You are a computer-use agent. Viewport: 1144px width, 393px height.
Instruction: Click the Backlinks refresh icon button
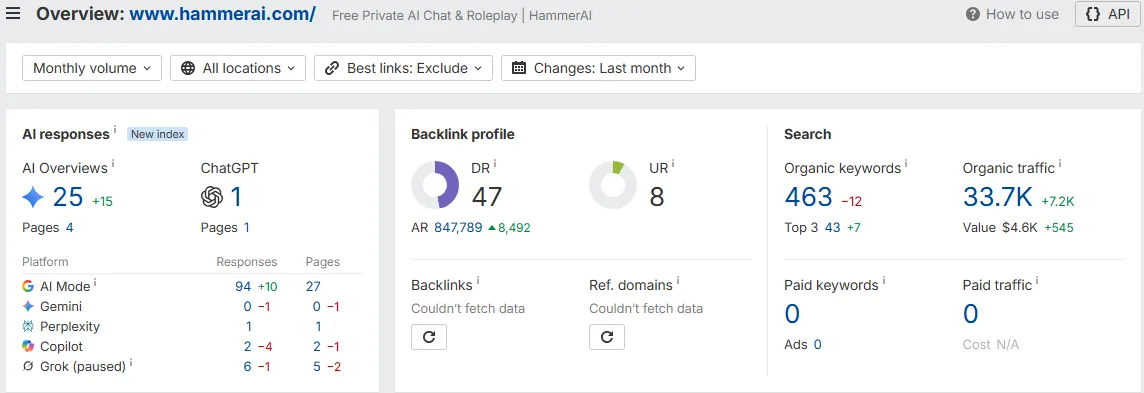[x=429, y=337]
